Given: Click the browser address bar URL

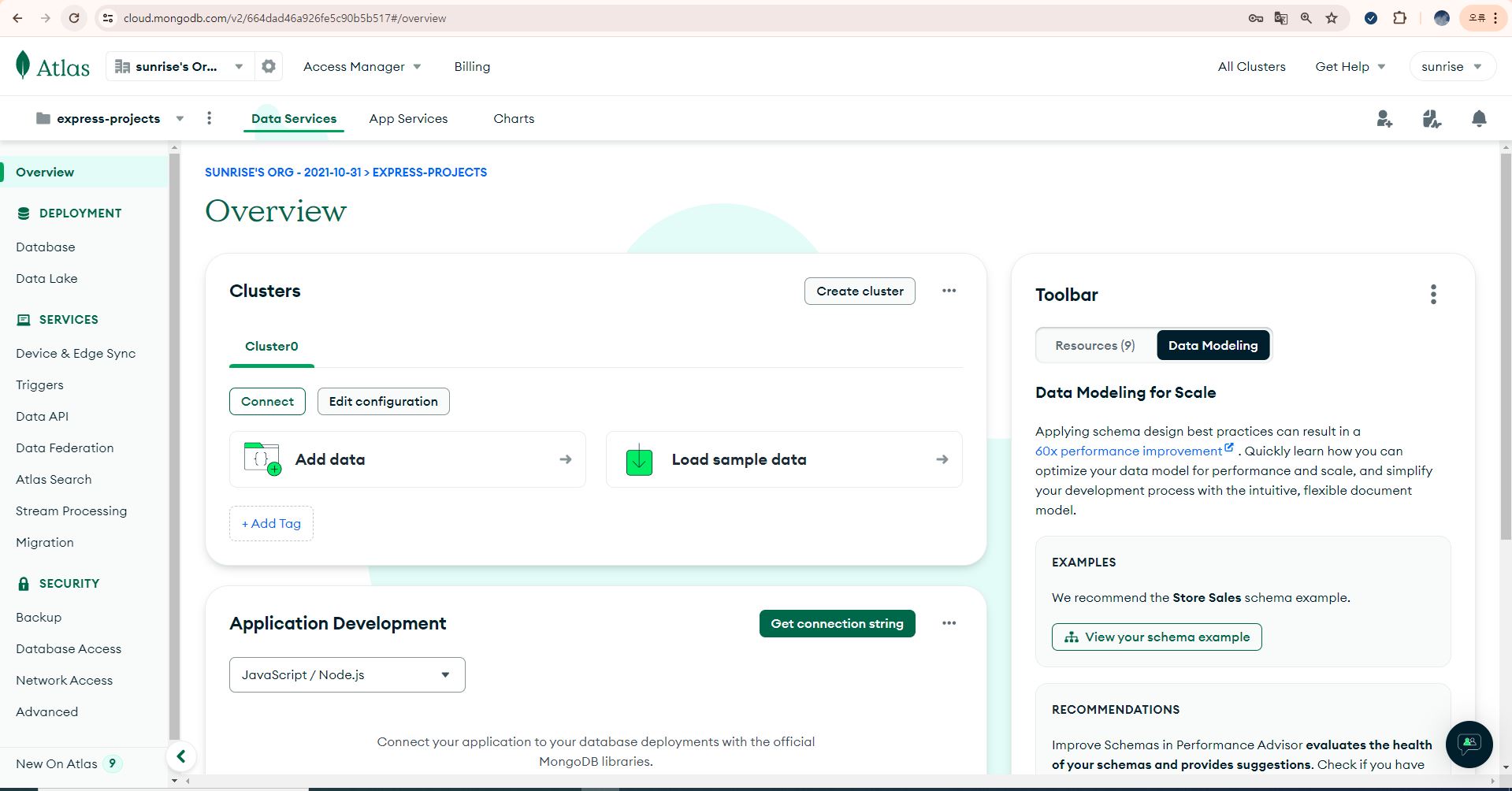Looking at the screenshot, I should [284, 18].
